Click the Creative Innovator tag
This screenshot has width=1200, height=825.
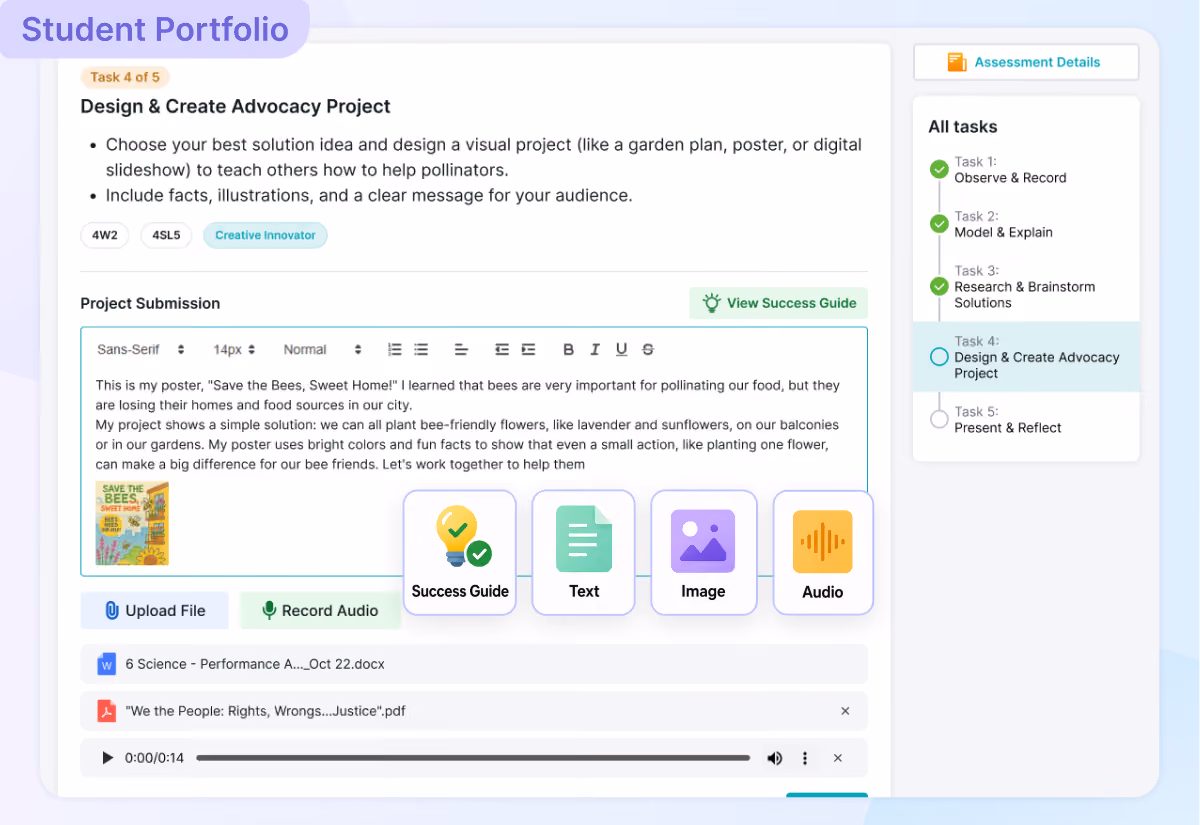(265, 236)
